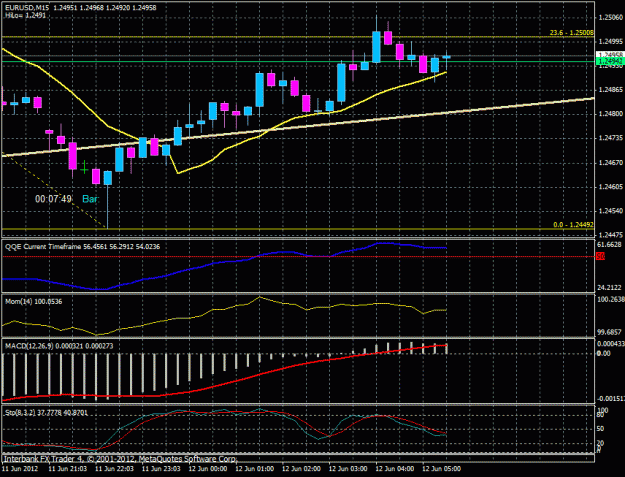
Task: Click the 0.000433 MACD scale value
Action: [x=611, y=344]
